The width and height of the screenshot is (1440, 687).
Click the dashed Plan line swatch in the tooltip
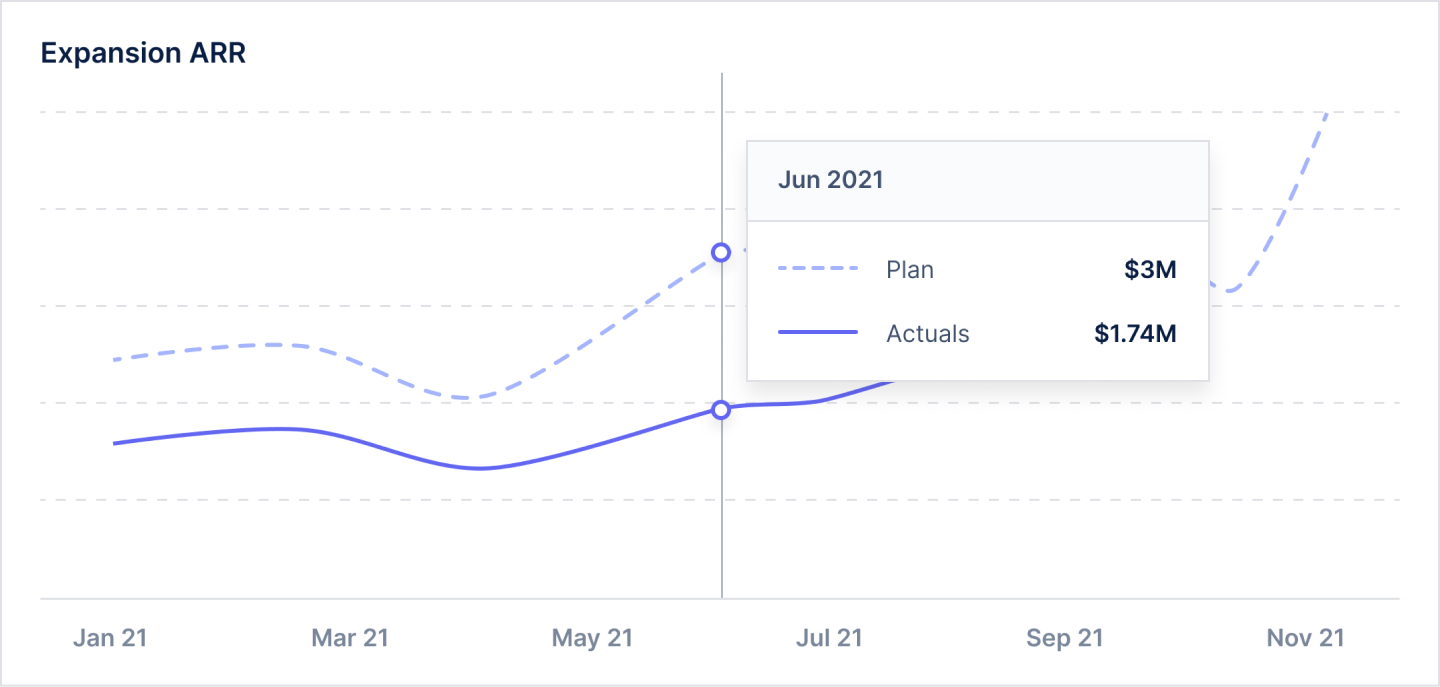(817, 270)
